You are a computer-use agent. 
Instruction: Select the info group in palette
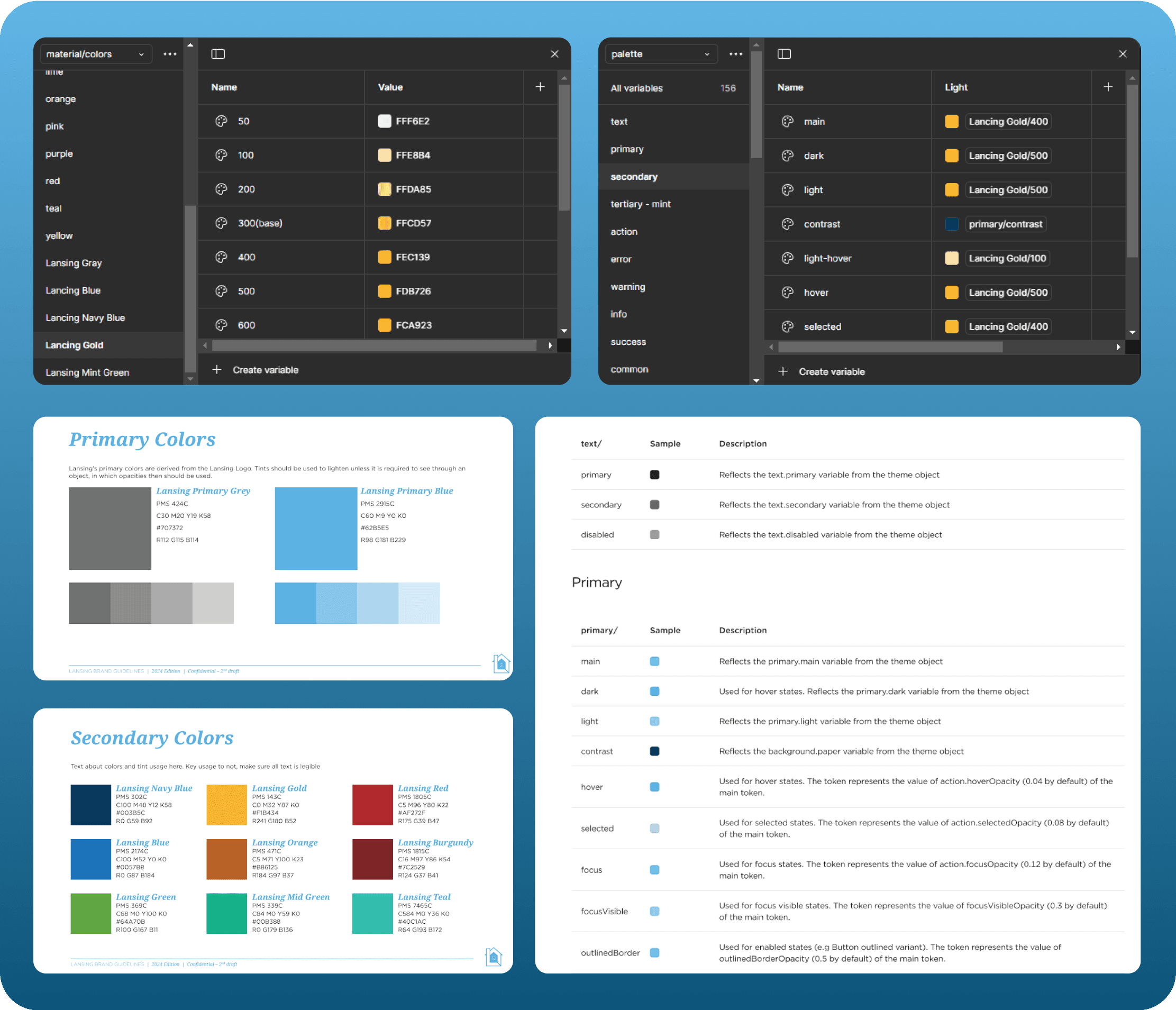click(674, 314)
